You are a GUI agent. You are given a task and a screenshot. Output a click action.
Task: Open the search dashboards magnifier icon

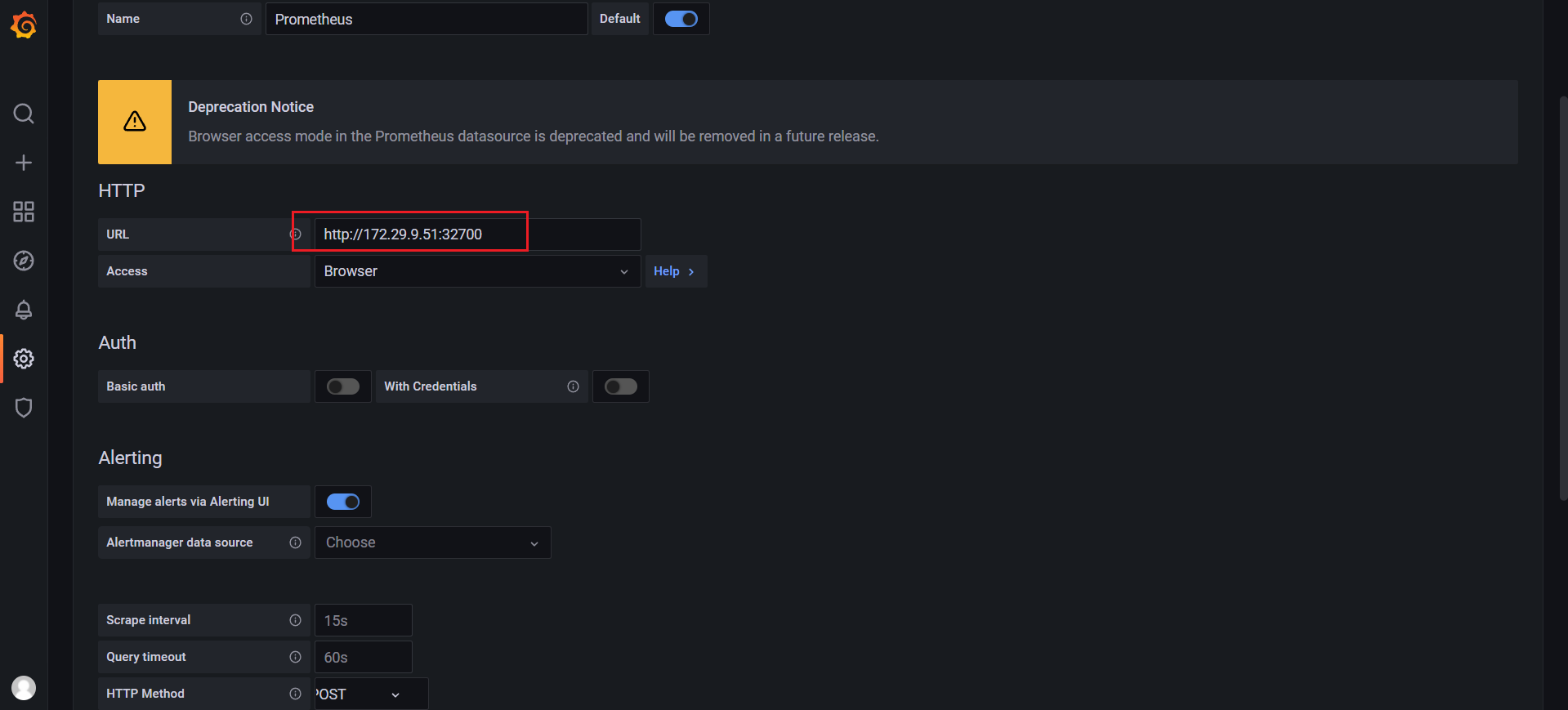(24, 114)
